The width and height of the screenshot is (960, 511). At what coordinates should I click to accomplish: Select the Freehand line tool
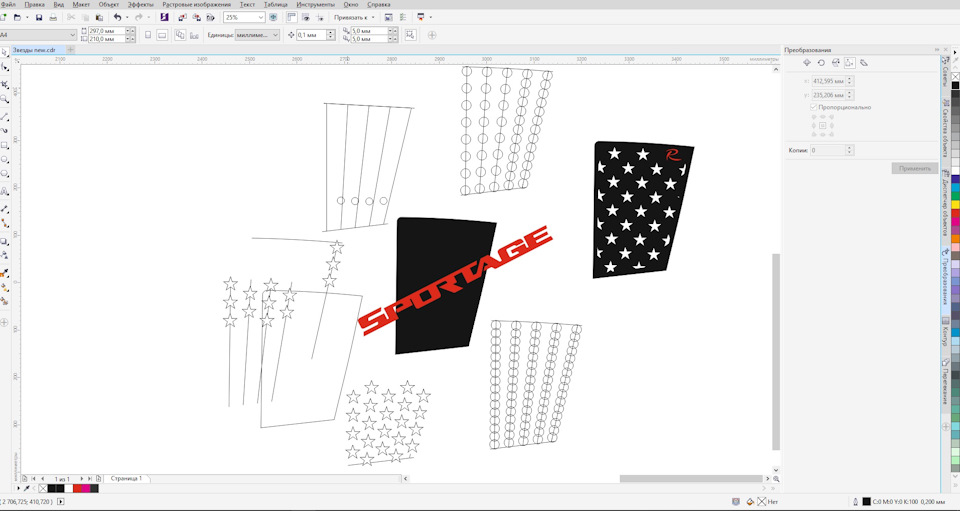point(4,116)
